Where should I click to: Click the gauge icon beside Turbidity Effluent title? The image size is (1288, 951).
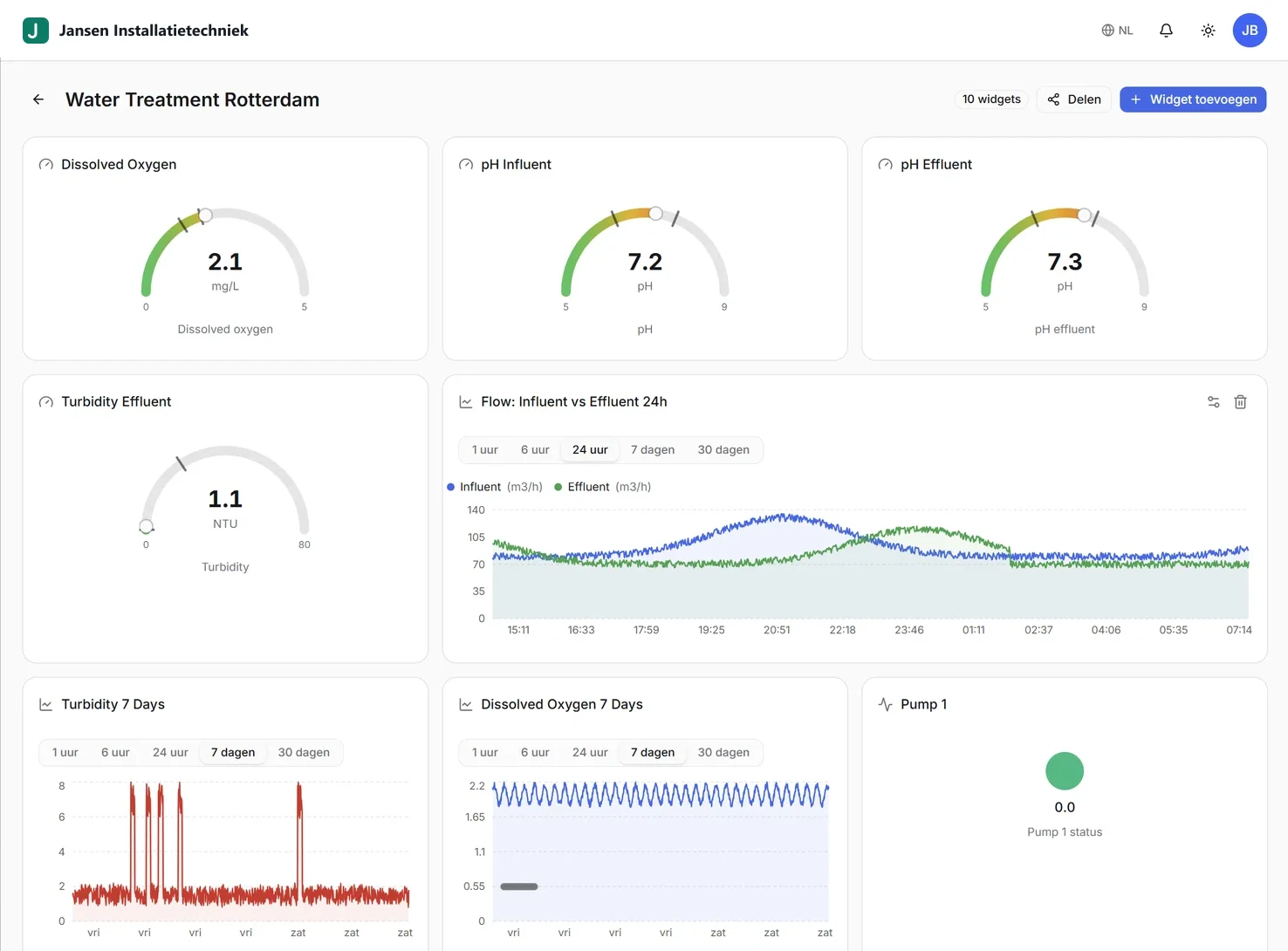(46, 402)
